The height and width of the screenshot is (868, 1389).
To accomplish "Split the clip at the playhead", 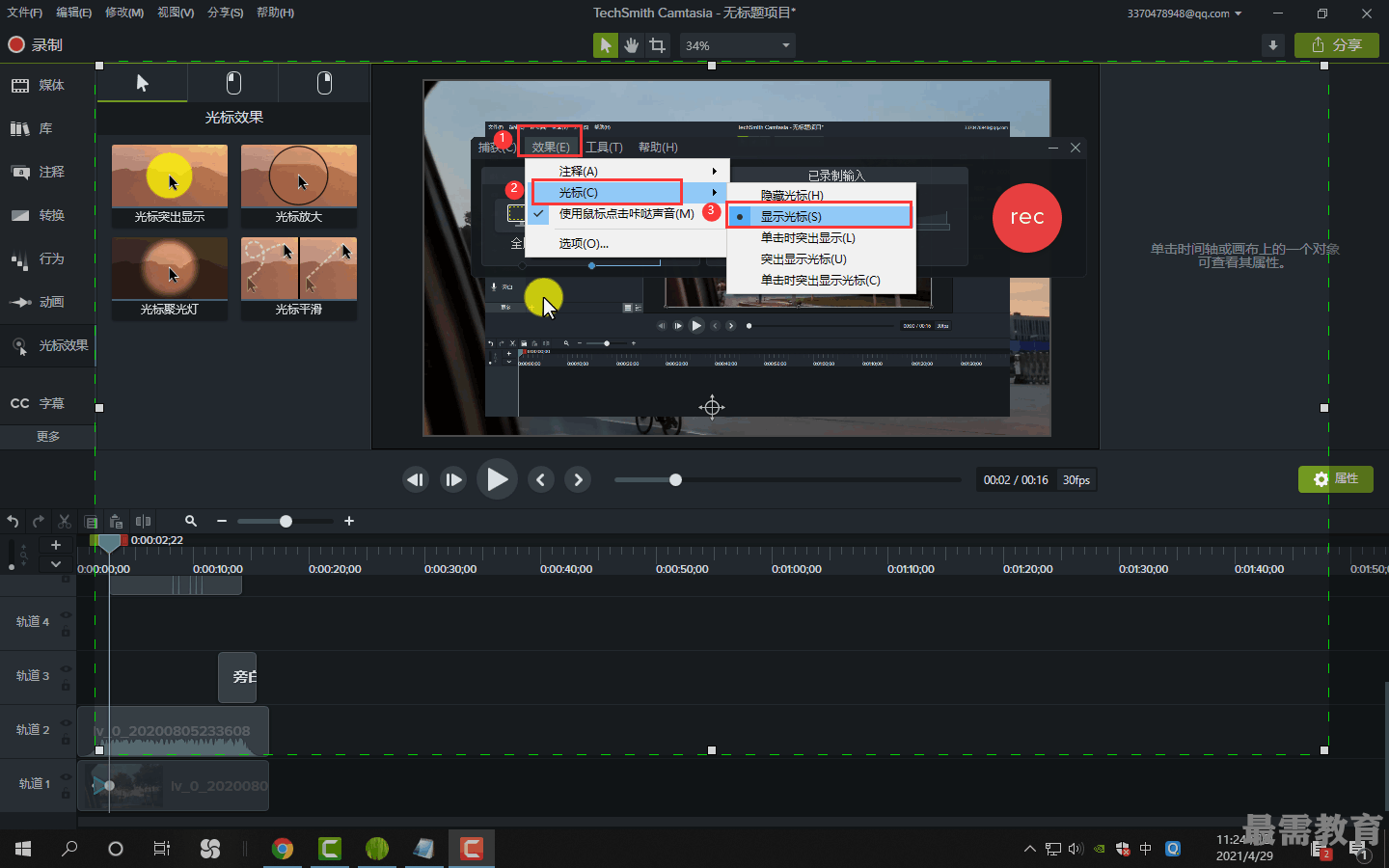I will [143, 521].
